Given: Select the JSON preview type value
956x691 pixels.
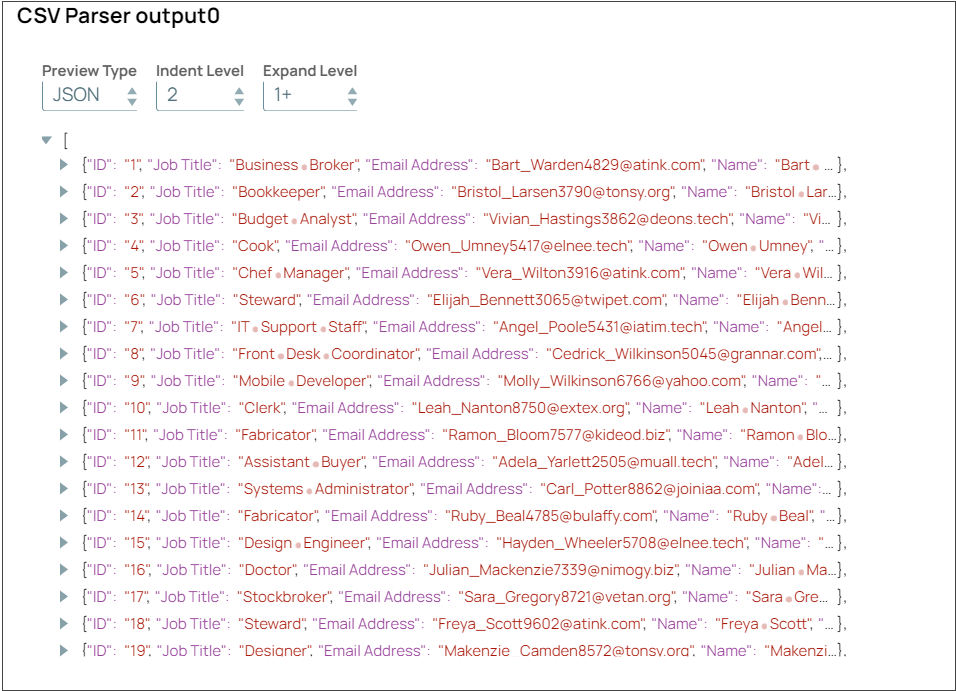Looking at the screenshot, I should [x=75, y=96].
